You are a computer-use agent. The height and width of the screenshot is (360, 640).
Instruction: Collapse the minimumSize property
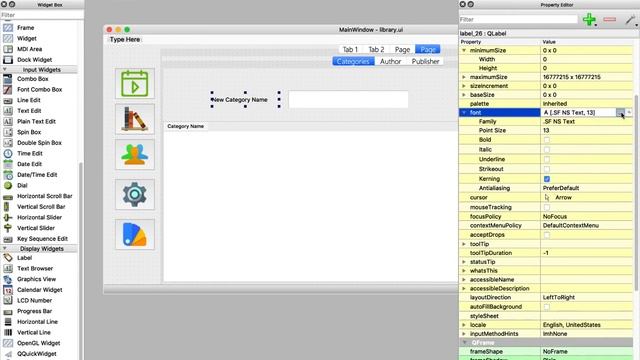click(464, 50)
